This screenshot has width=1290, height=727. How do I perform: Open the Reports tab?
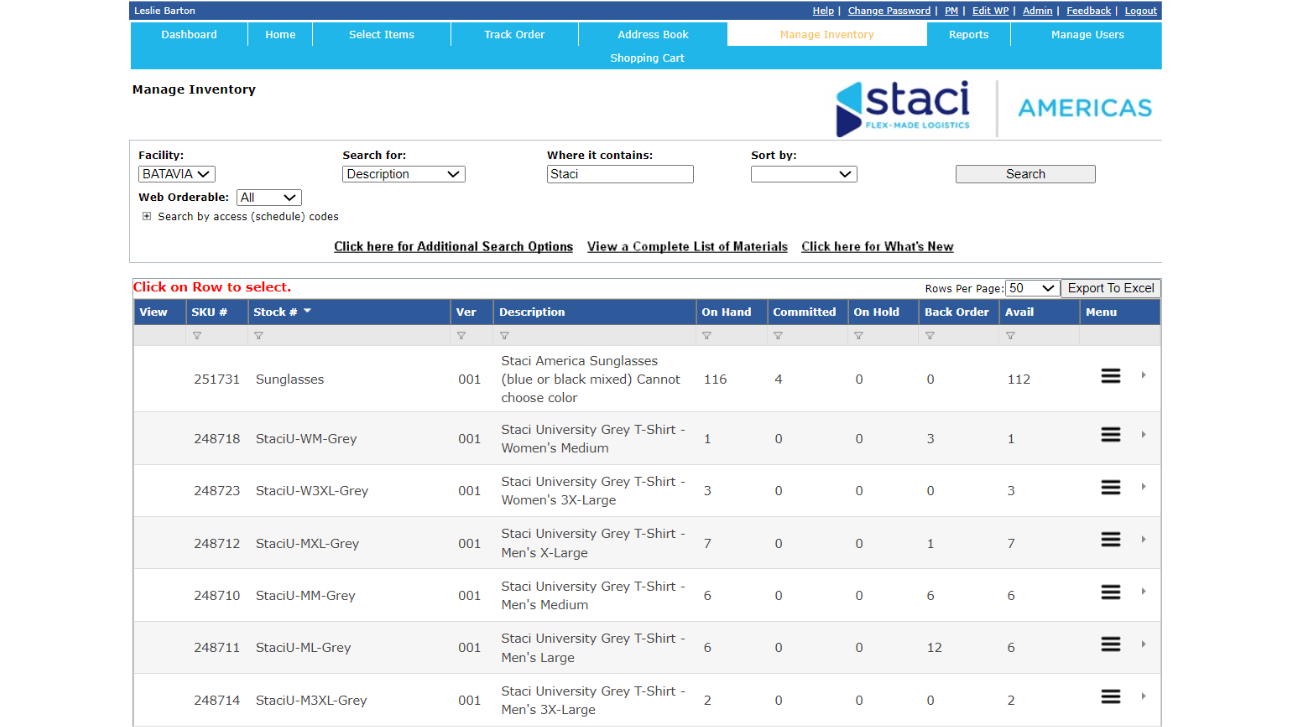click(968, 34)
